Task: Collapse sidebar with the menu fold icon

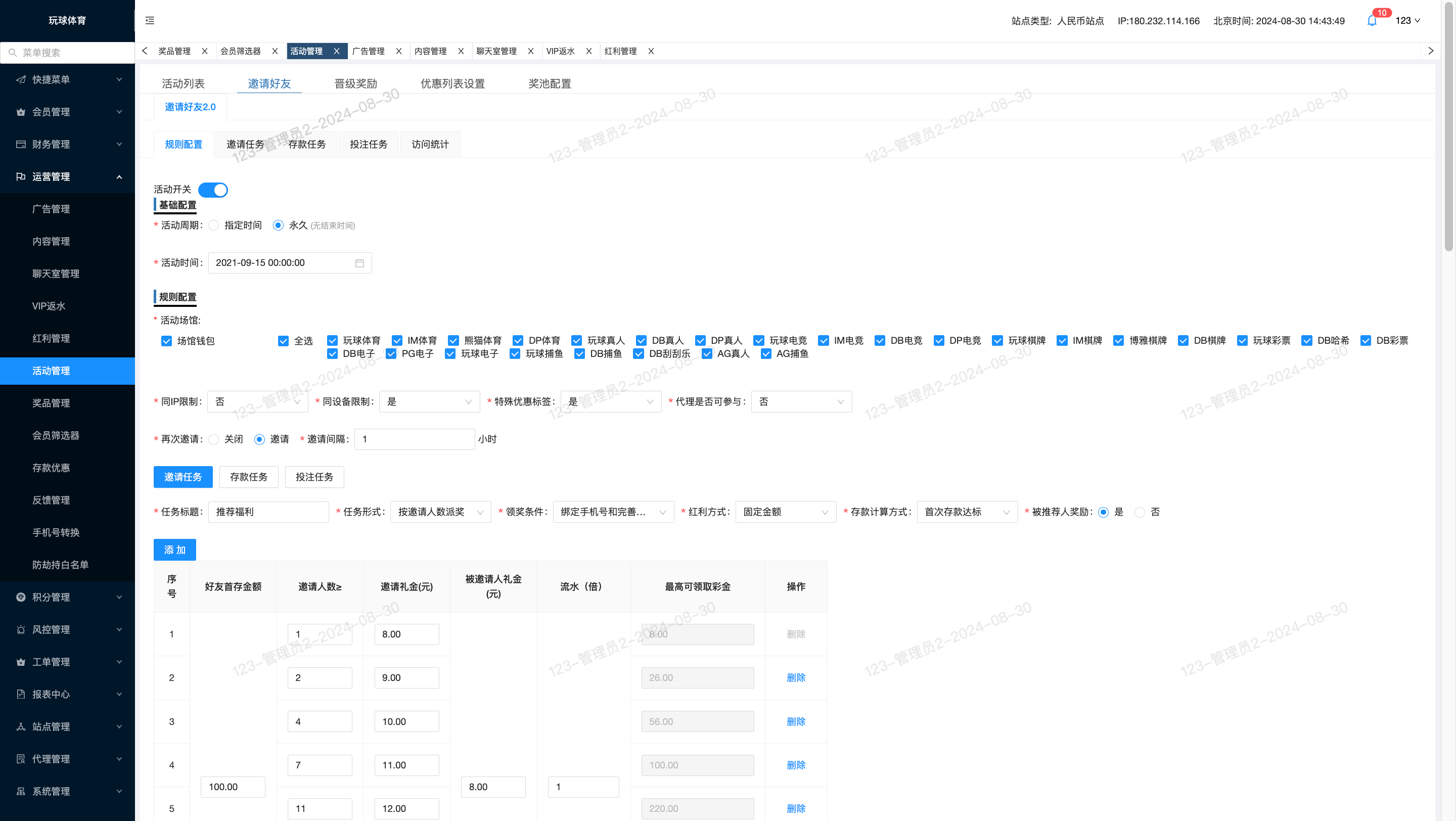Action: pyautogui.click(x=150, y=20)
